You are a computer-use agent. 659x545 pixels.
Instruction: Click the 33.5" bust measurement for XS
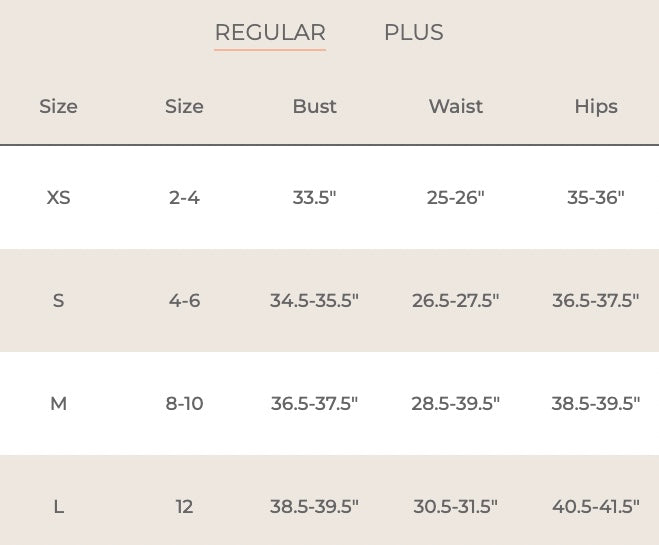coord(314,197)
